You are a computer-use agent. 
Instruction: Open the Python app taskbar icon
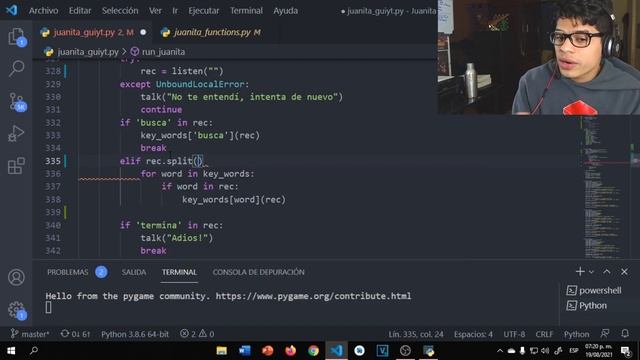[x=429, y=351]
